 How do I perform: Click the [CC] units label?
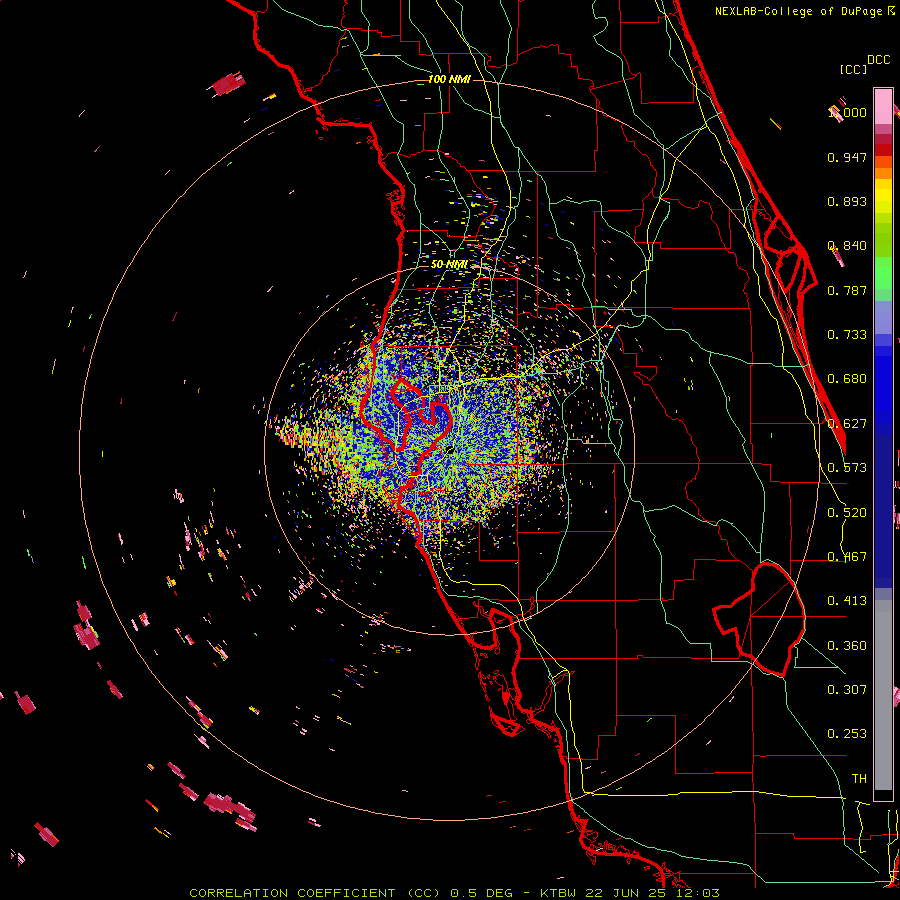click(x=853, y=69)
